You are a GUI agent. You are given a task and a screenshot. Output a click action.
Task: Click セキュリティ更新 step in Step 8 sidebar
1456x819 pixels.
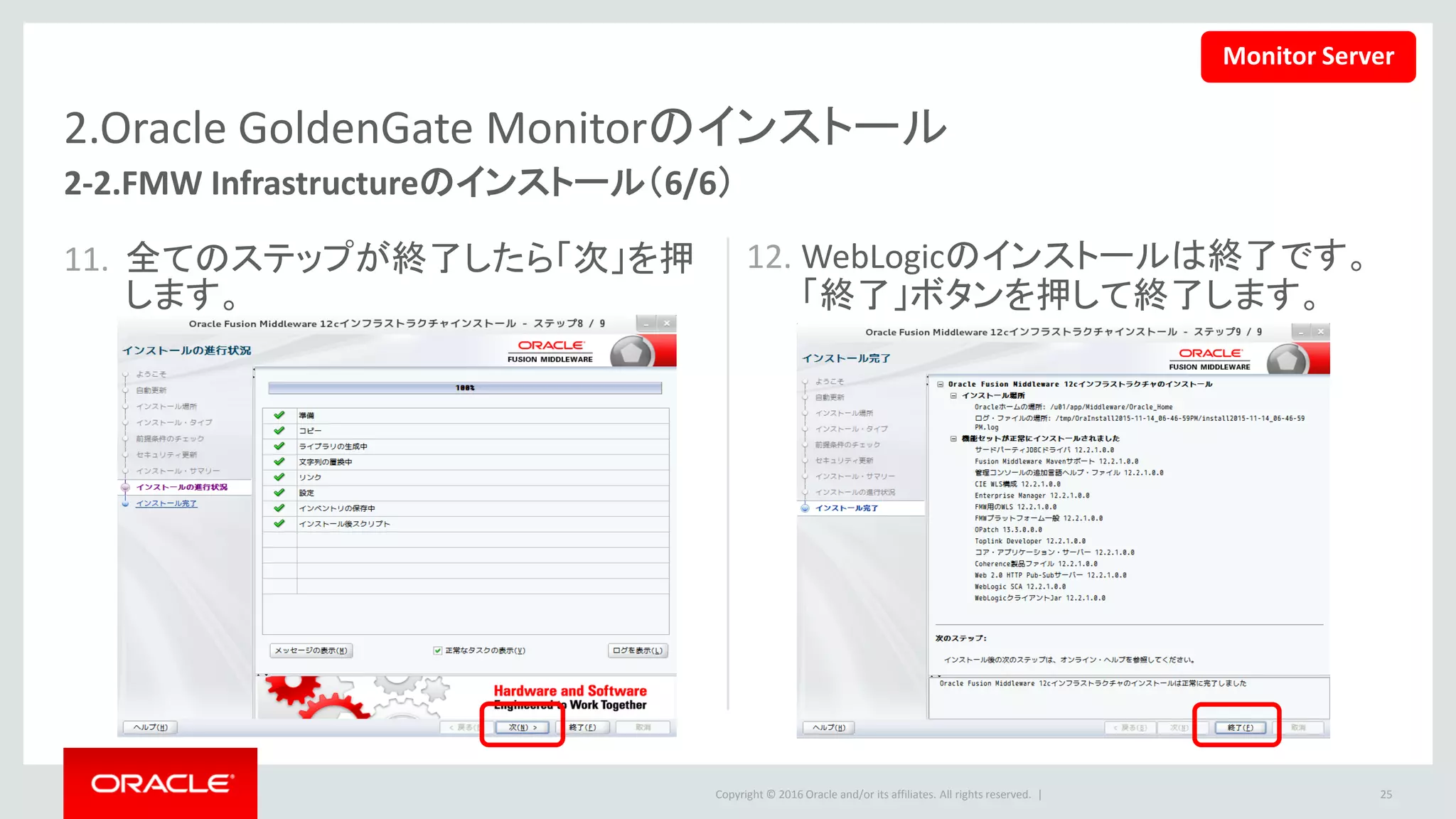(x=166, y=455)
